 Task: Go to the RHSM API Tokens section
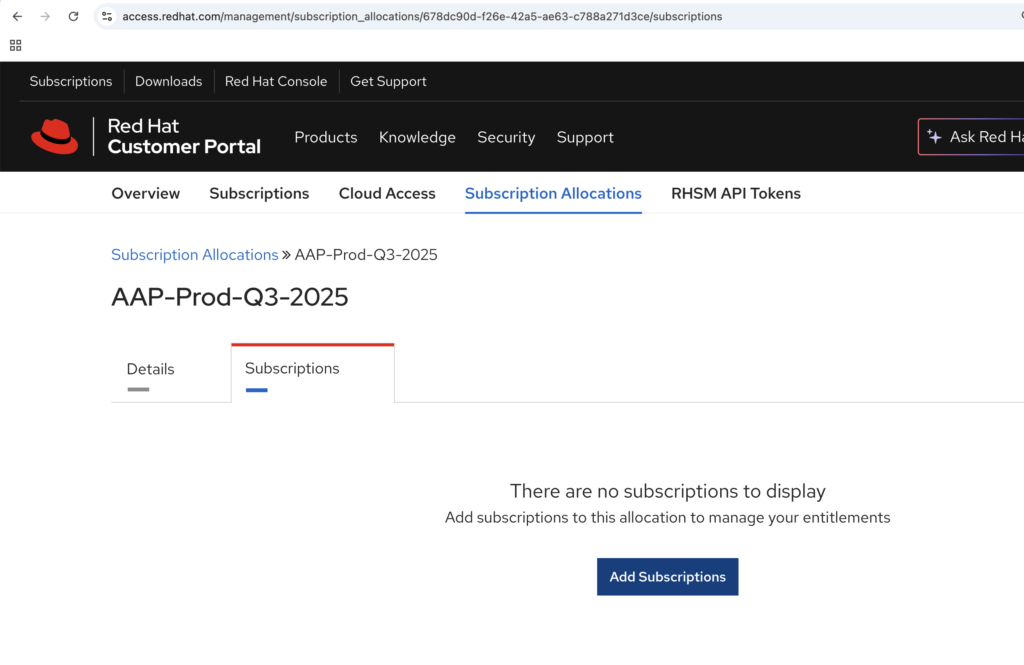pos(736,193)
